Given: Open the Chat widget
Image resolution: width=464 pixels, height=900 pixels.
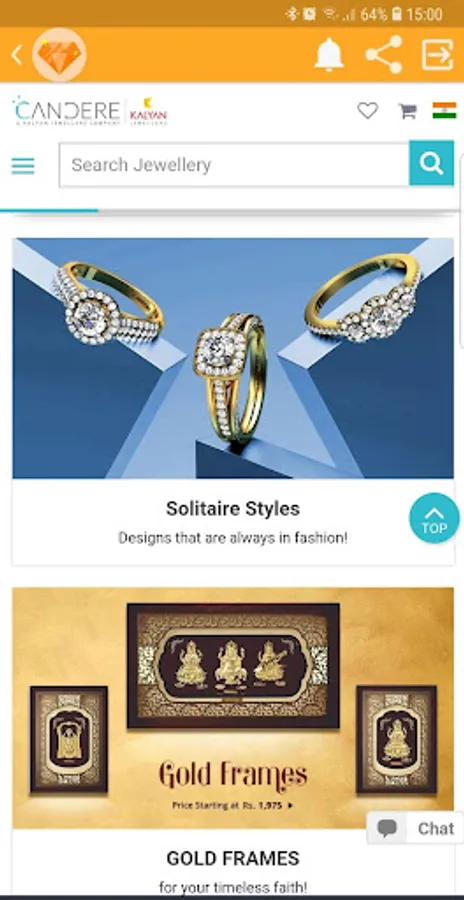Looking at the screenshot, I should coord(415,828).
